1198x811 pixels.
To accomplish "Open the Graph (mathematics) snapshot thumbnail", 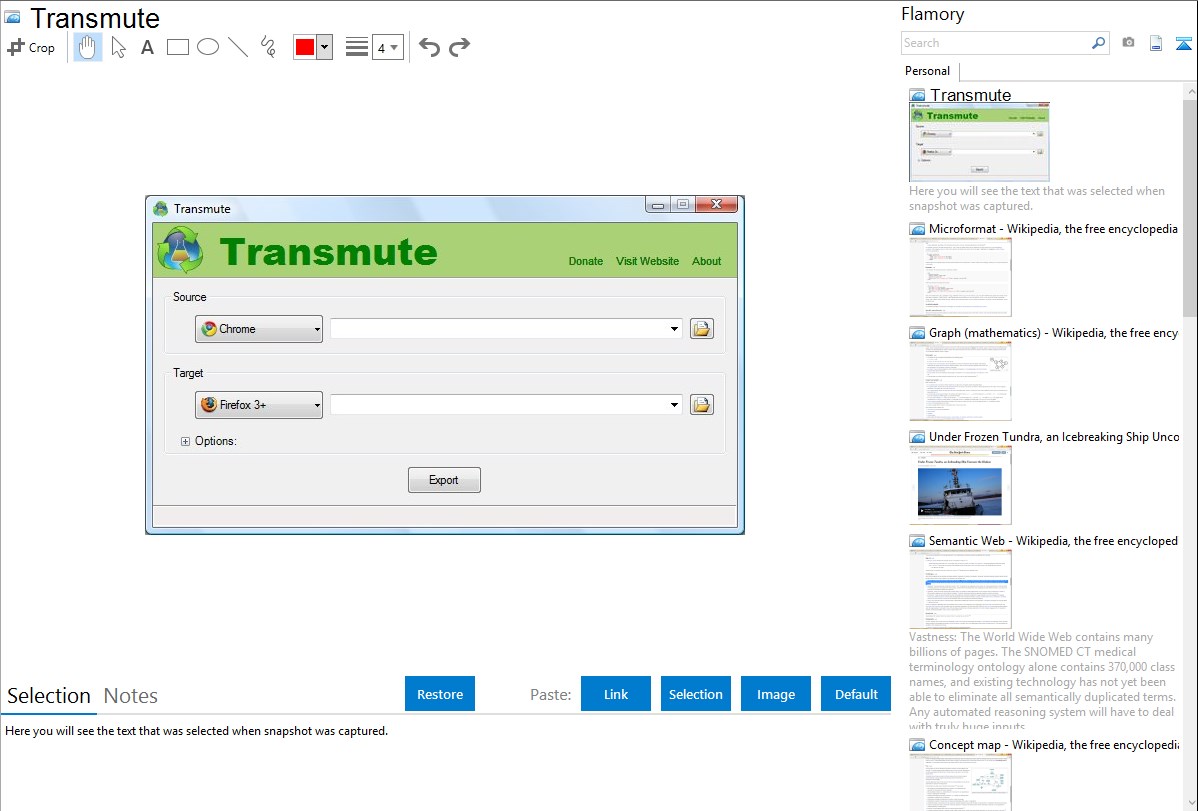I will 960,381.
